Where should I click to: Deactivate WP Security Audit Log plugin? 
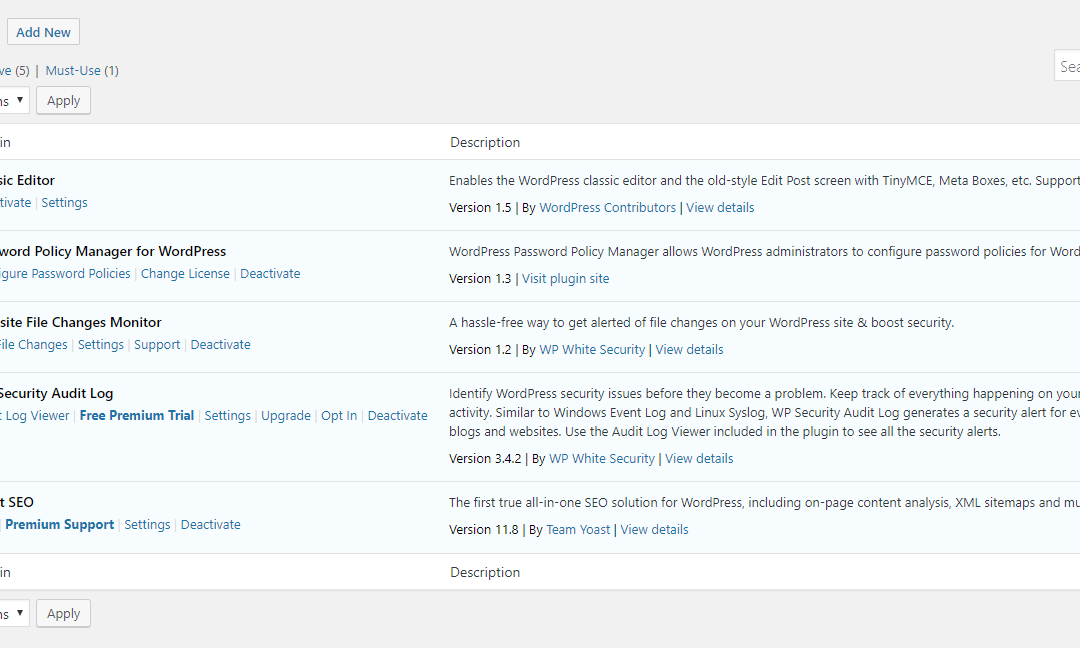pos(397,415)
